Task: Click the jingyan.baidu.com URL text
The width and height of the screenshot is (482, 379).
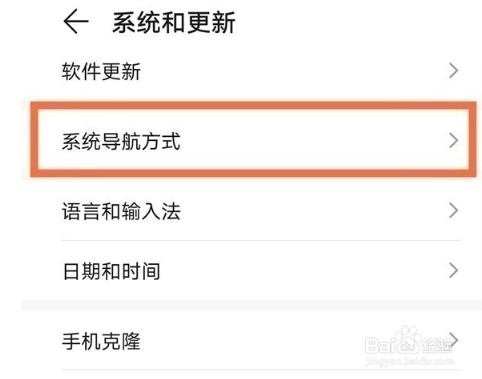Action: click(x=409, y=361)
